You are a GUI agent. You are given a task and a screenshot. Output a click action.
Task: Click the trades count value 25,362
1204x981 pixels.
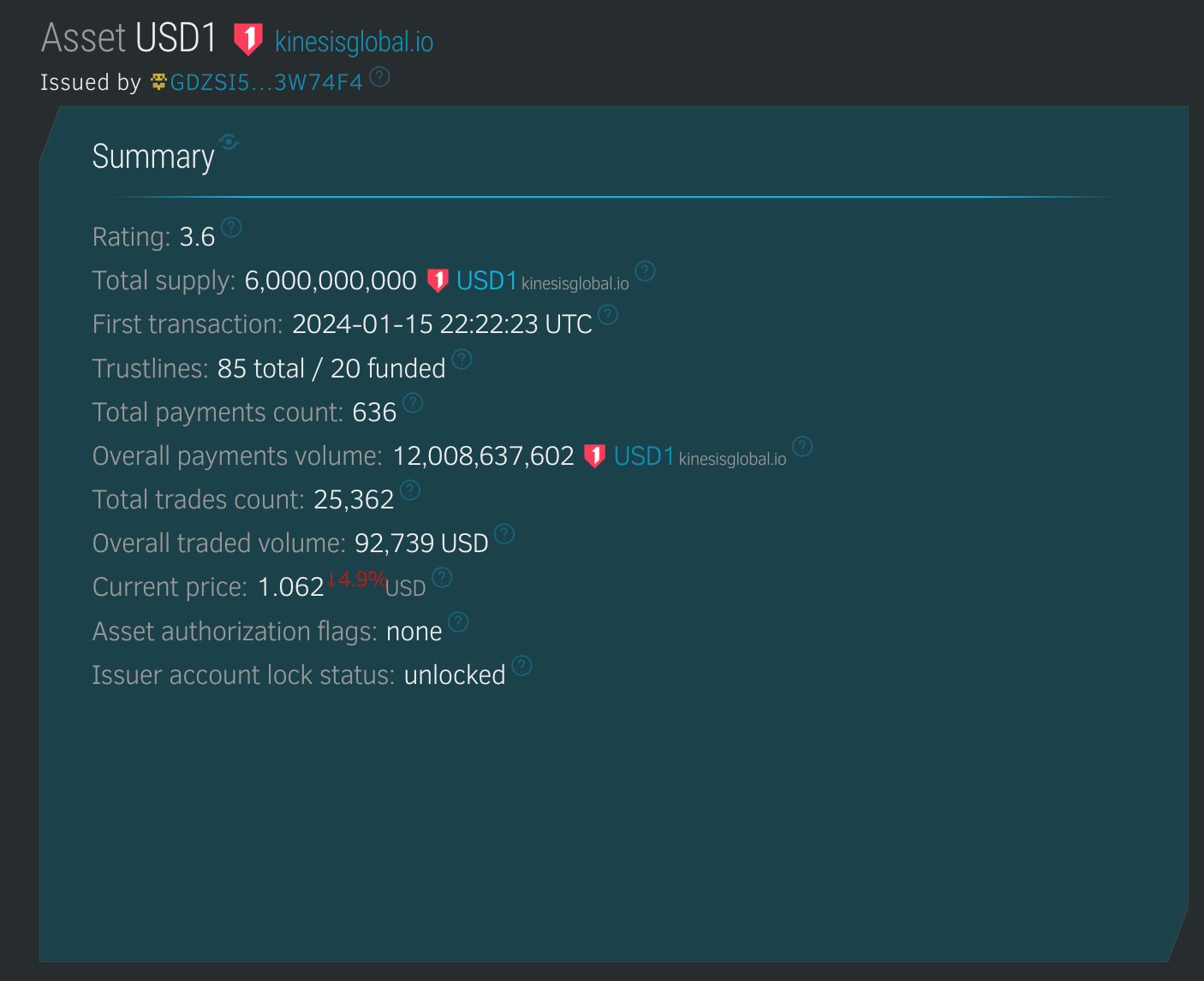(354, 500)
